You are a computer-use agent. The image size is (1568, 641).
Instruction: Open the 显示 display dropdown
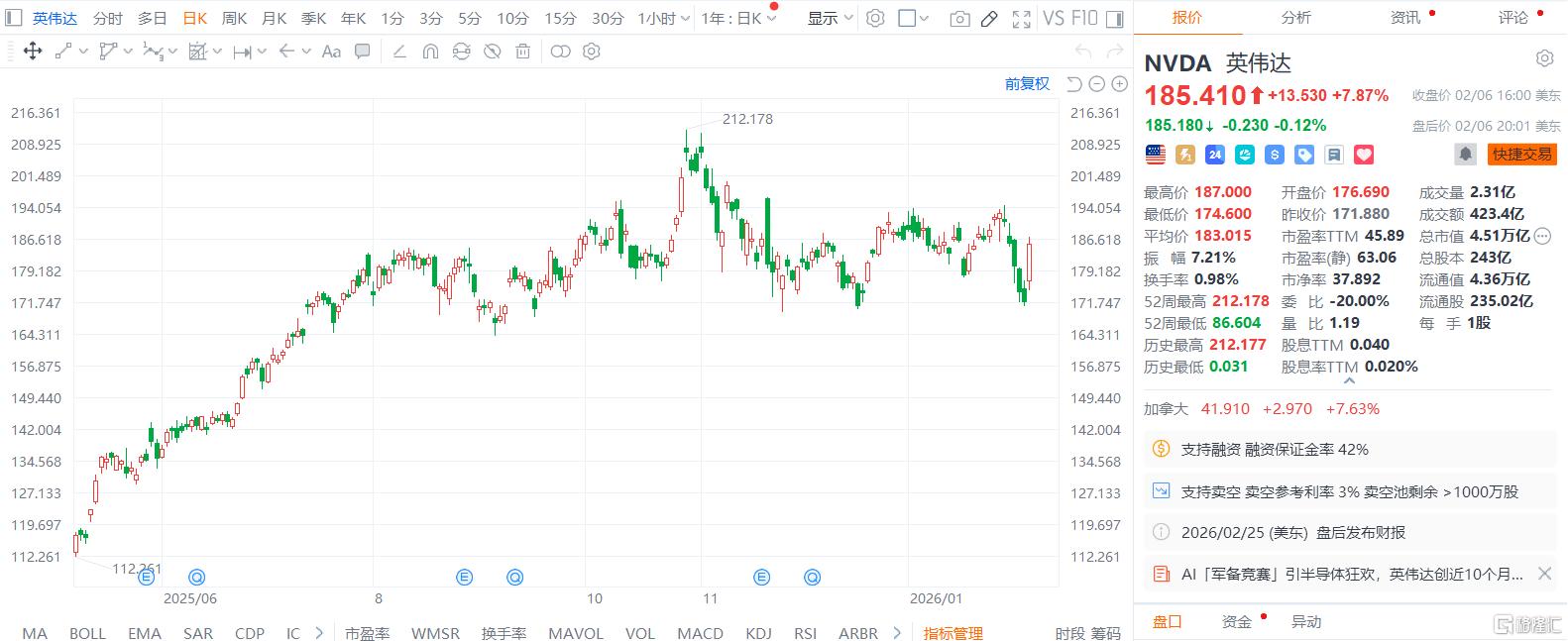coord(830,19)
